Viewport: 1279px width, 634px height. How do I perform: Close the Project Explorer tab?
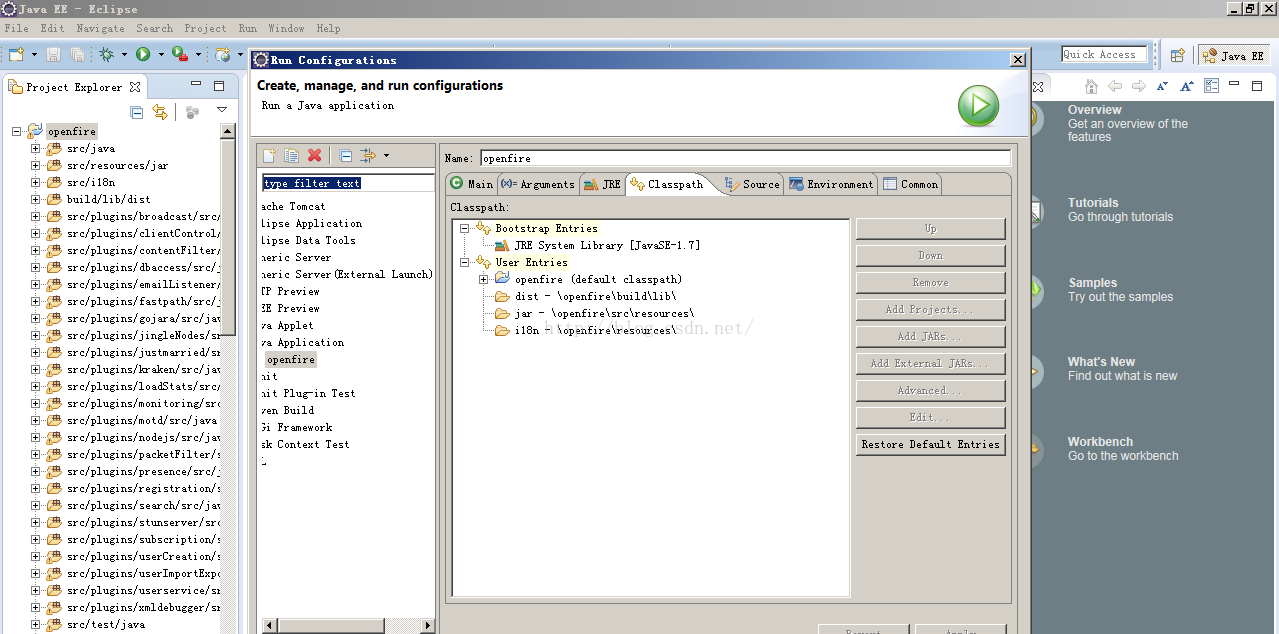click(x=135, y=87)
